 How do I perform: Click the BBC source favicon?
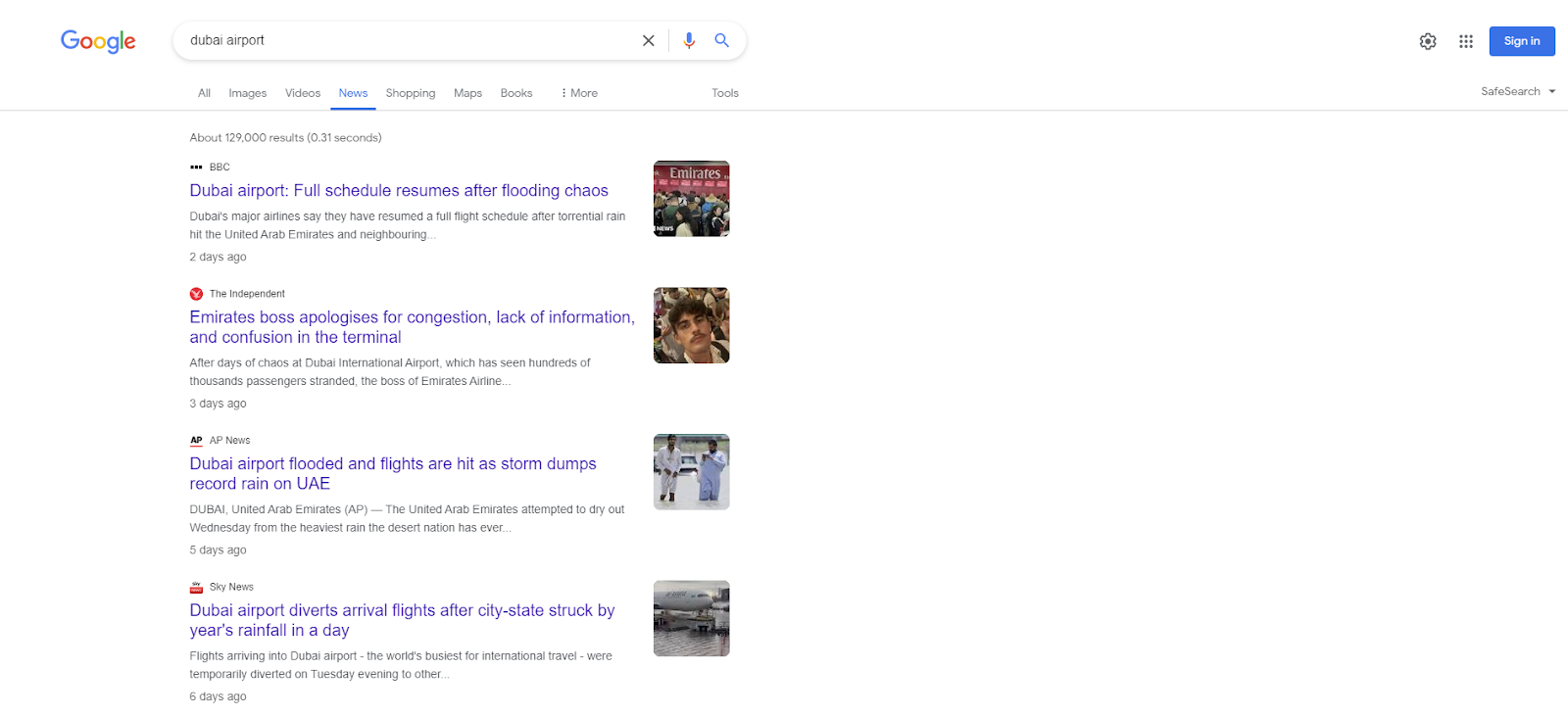[x=196, y=167]
